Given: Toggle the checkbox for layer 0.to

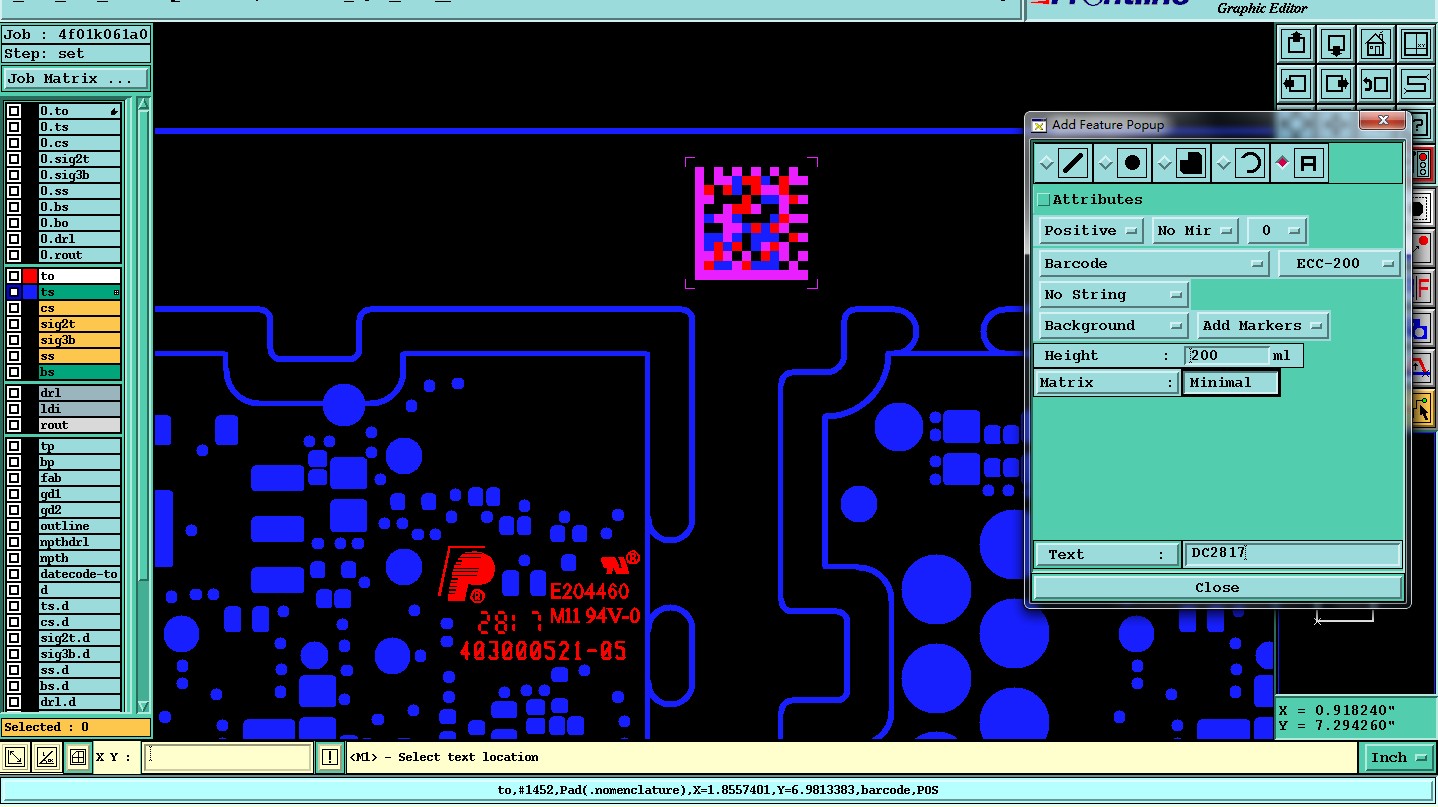Looking at the screenshot, I should (14, 111).
